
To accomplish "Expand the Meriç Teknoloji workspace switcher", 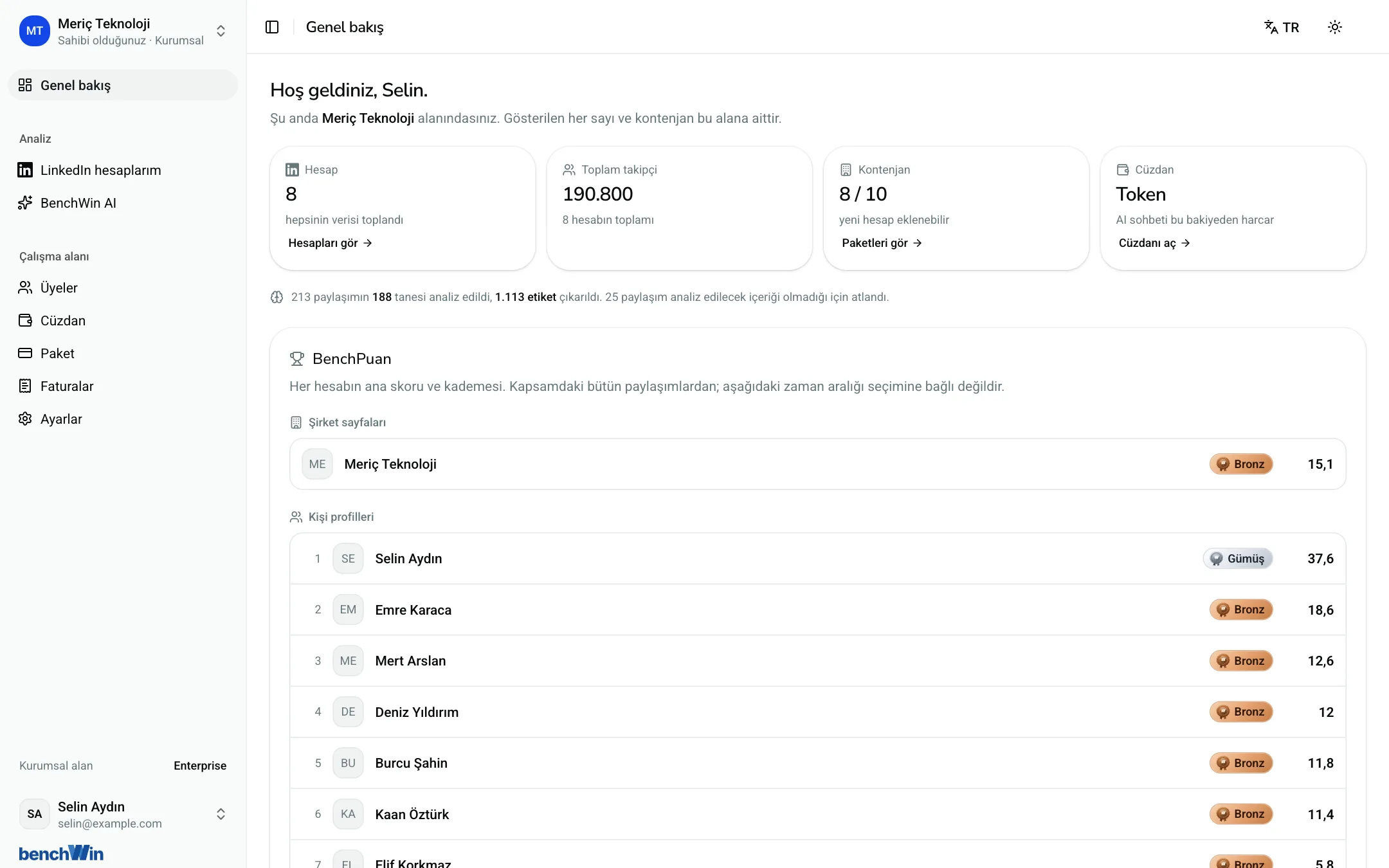I will click(x=123, y=31).
